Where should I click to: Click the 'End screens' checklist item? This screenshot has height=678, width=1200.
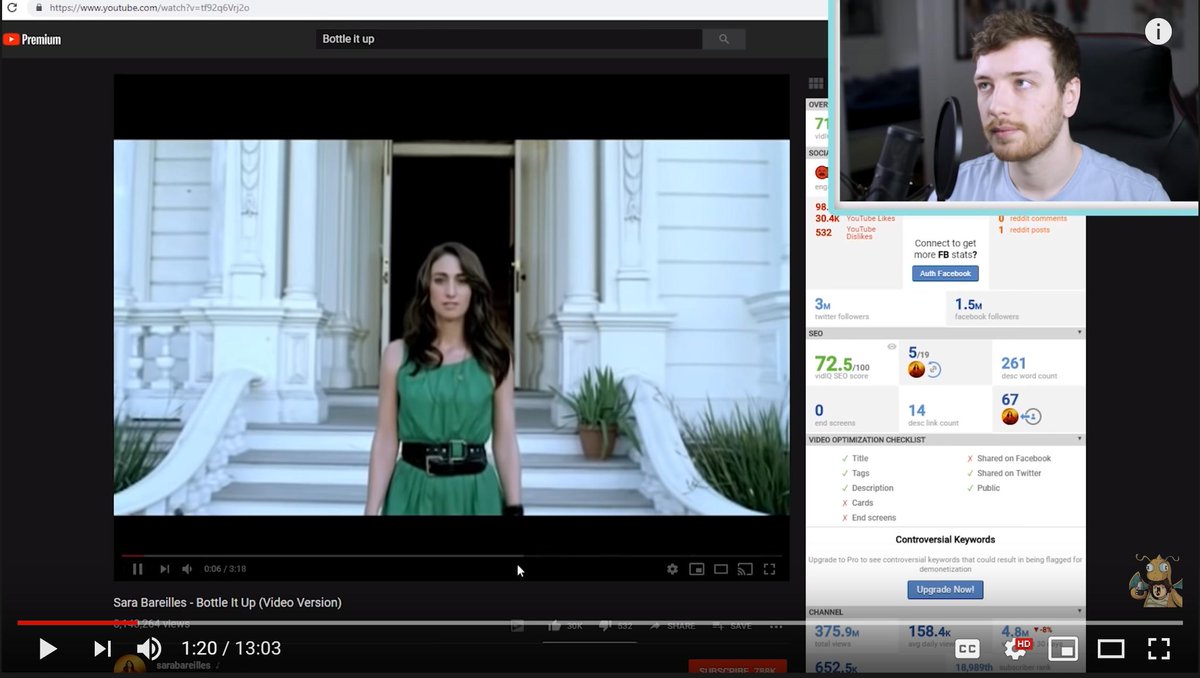873,518
